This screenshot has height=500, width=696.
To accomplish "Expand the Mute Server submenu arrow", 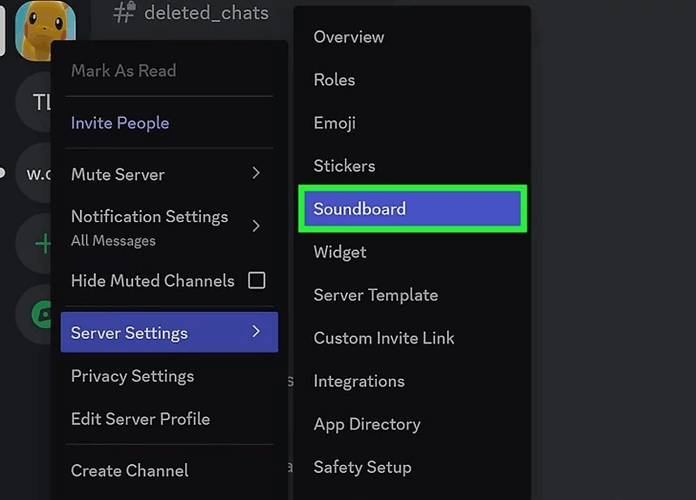I will [256, 173].
